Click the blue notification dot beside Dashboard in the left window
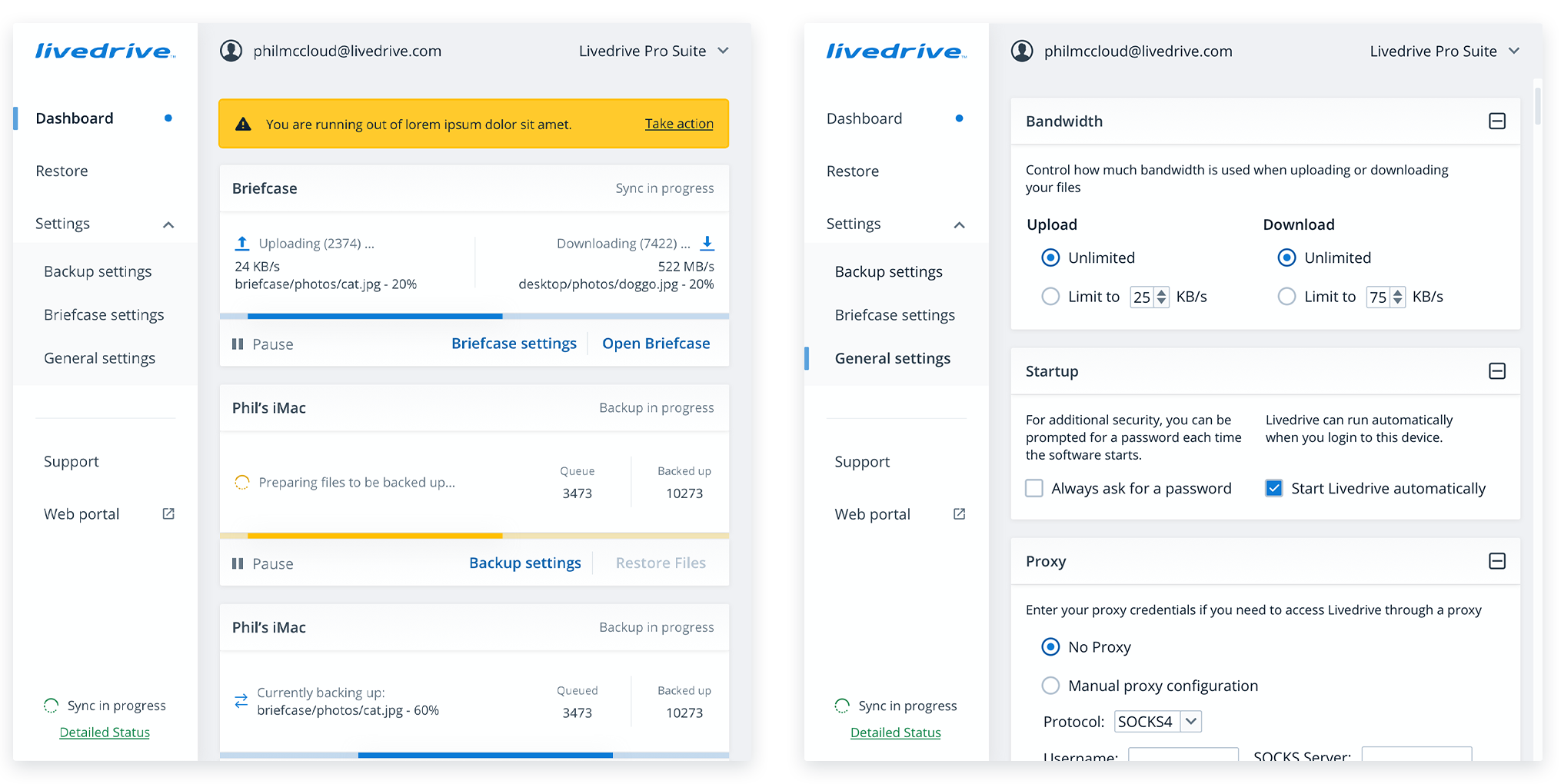Screen dimensions: 1561x784 (x=168, y=118)
